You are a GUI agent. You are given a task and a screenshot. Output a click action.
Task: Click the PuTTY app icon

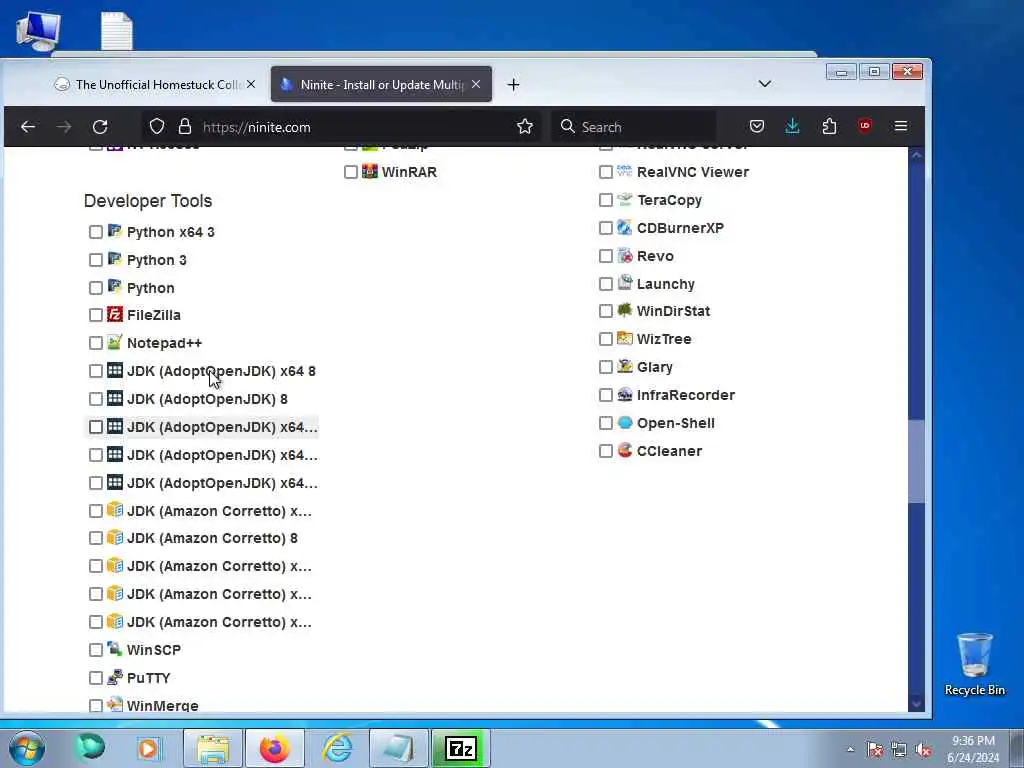(115, 677)
